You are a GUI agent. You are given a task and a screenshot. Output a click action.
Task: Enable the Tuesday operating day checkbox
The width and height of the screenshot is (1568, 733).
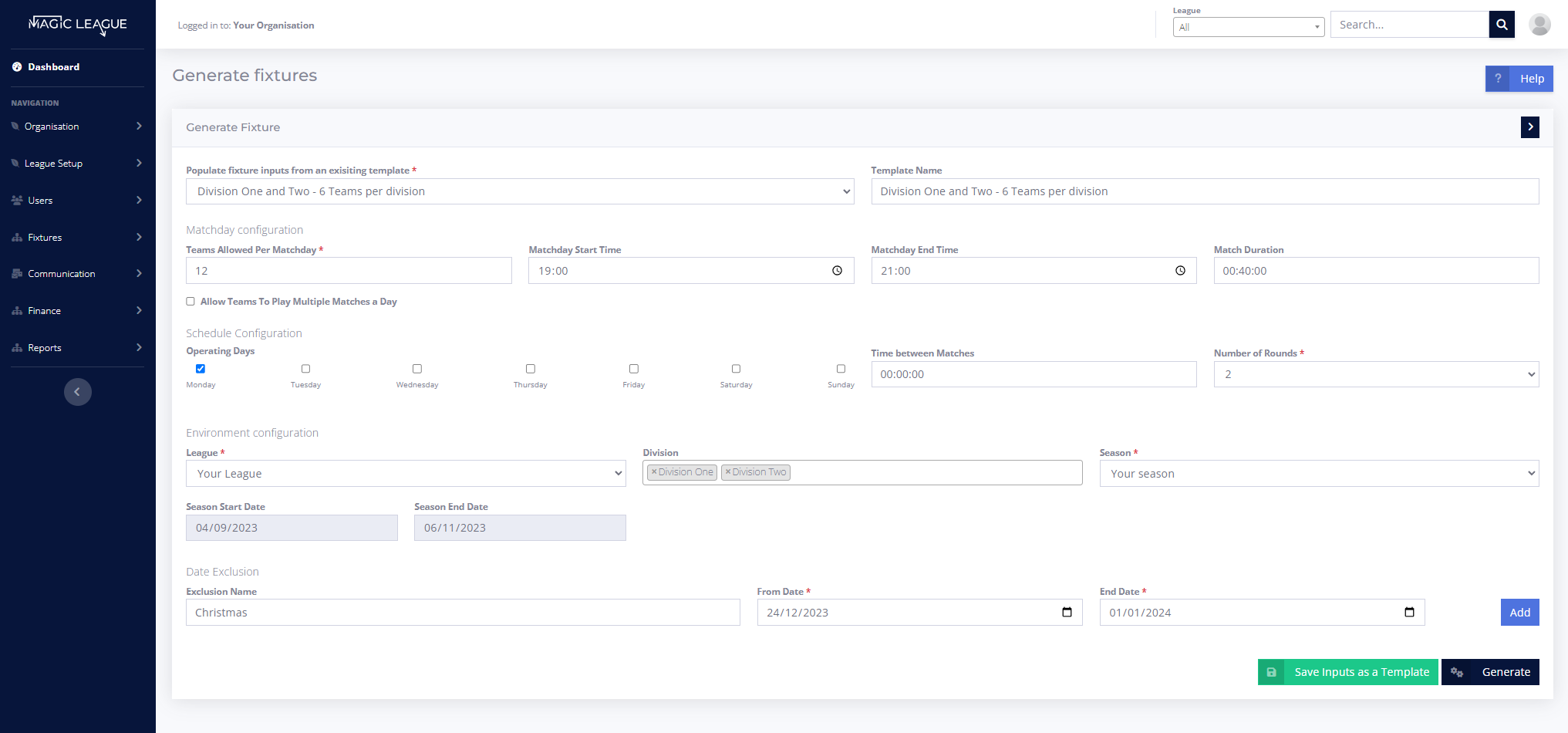305,369
